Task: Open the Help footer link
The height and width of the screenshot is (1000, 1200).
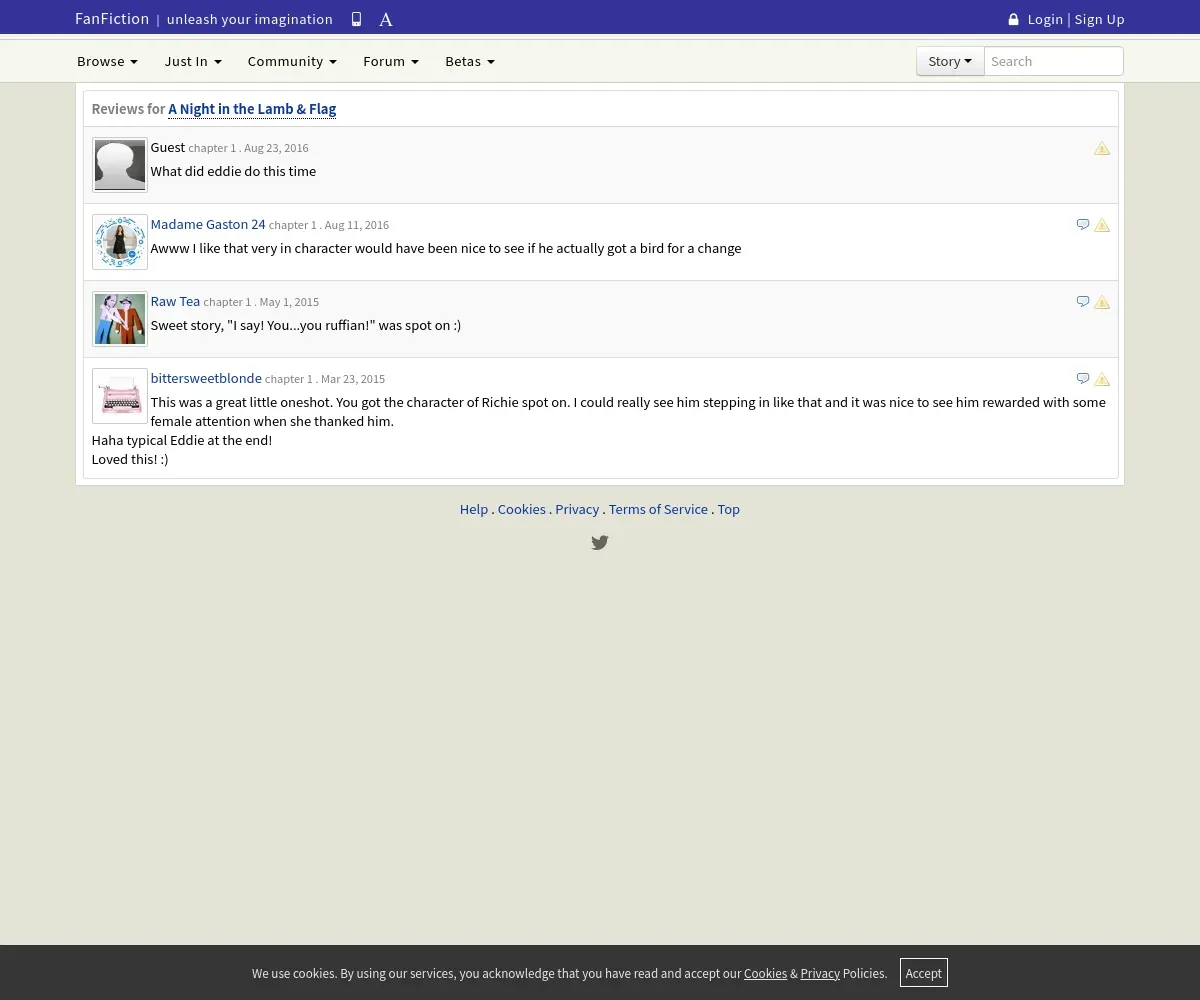Action: pyautogui.click(x=474, y=509)
